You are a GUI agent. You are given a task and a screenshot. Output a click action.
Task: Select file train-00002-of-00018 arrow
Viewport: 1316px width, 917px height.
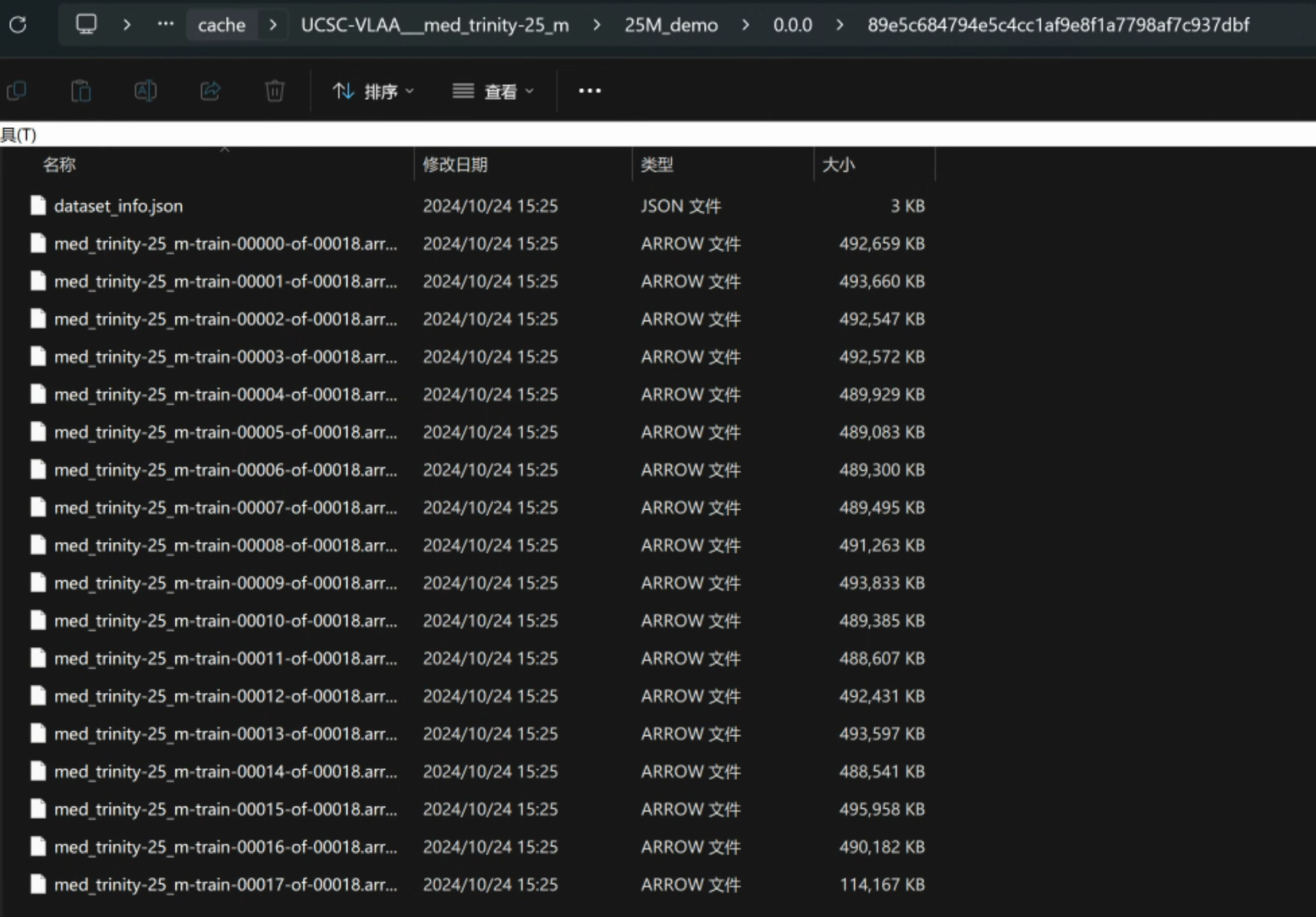(x=225, y=319)
